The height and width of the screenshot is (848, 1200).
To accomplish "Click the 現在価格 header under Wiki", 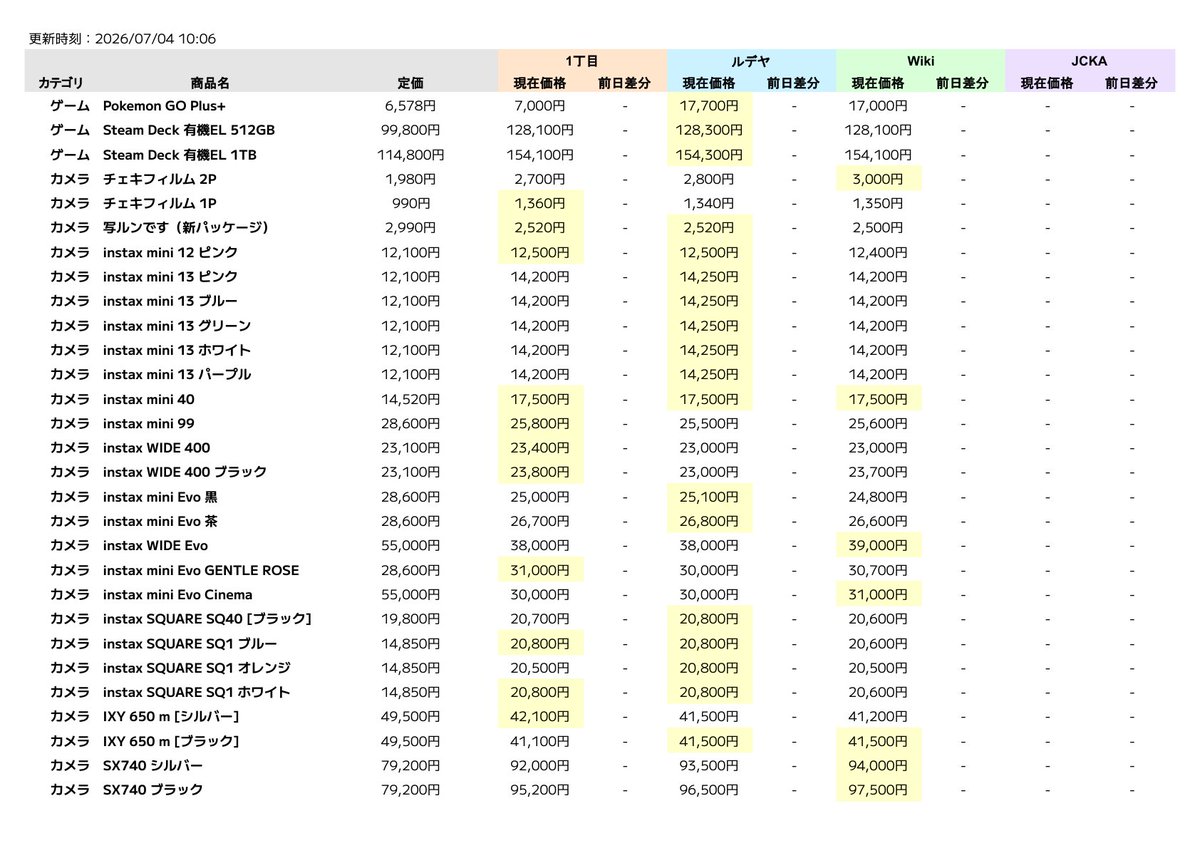I will click(878, 83).
